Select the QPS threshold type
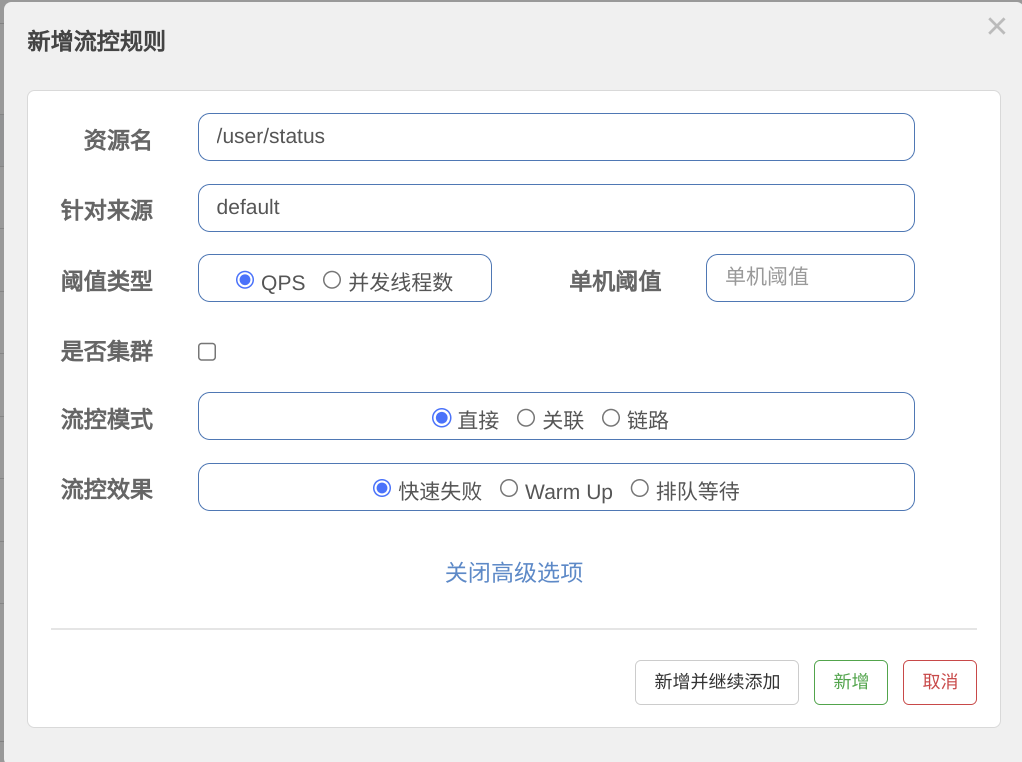The image size is (1022, 762). [x=245, y=280]
